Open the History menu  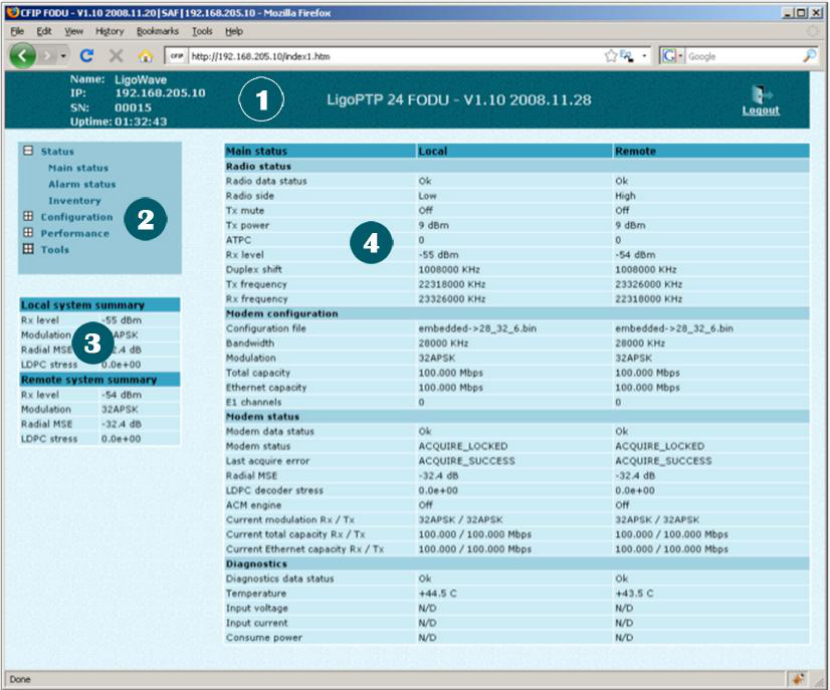point(110,32)
